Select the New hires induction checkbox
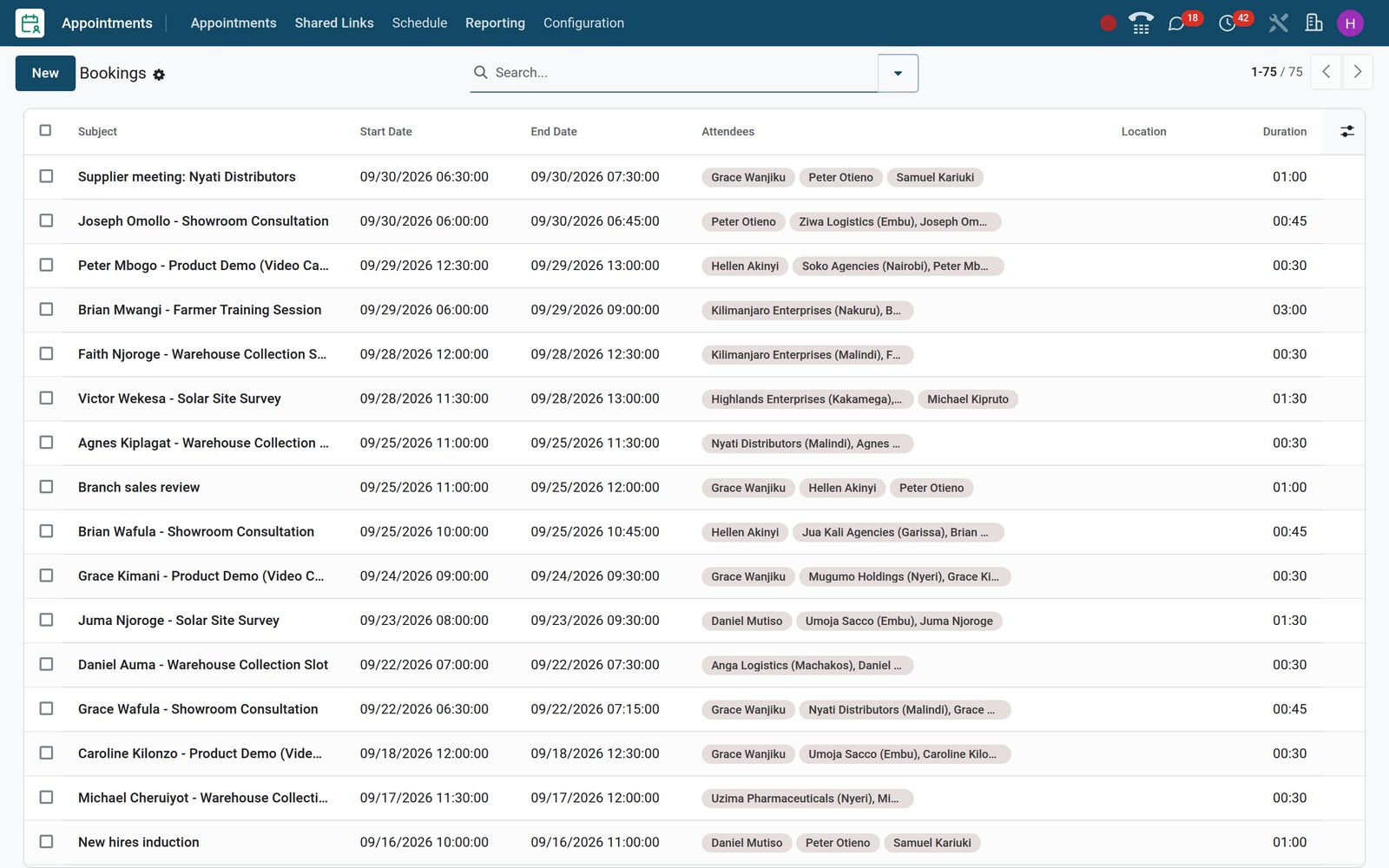This screenshot has width=1389, height=868. coord(46,841)
